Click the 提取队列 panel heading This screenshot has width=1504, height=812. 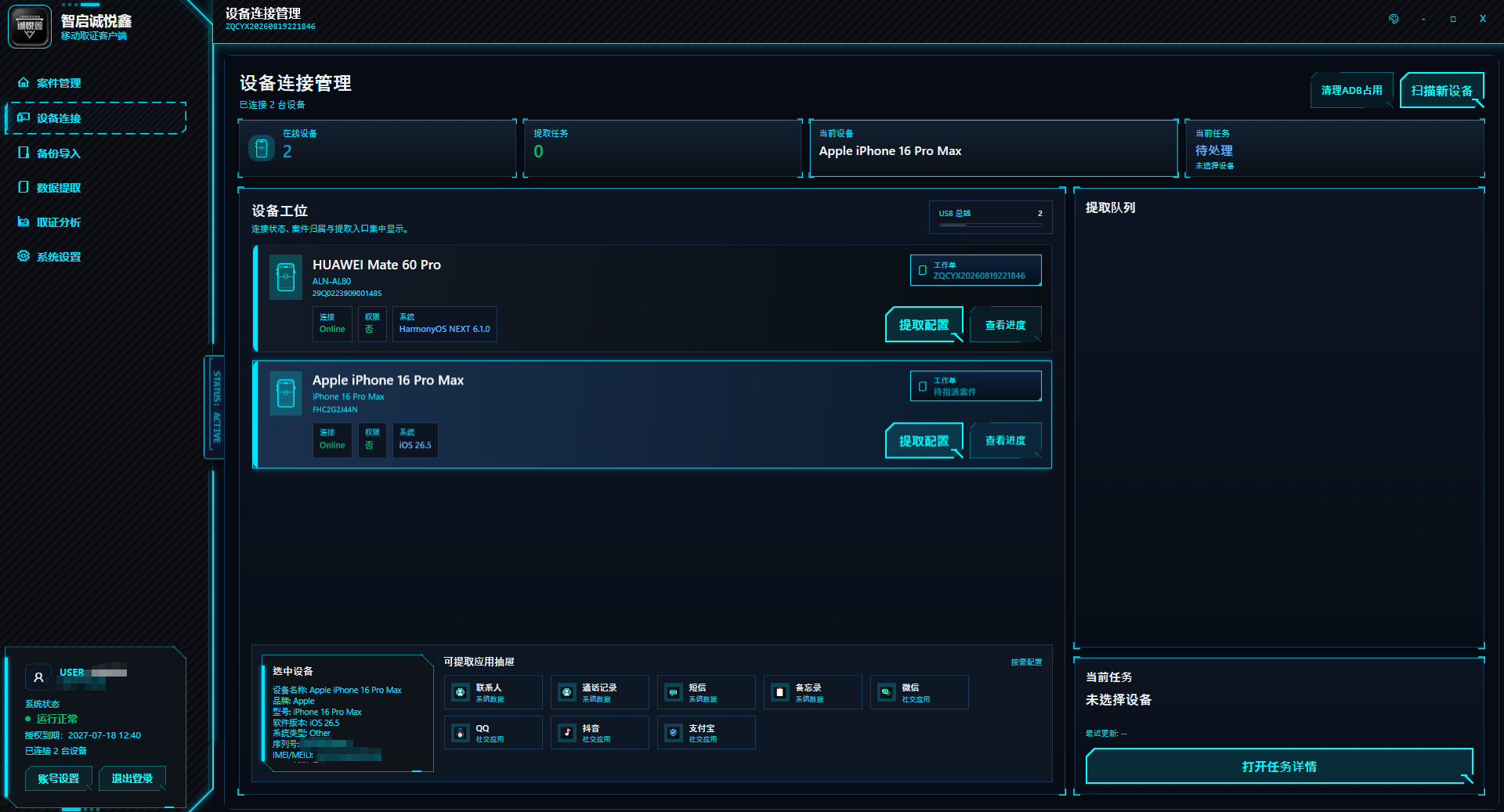click(1110, 208)
